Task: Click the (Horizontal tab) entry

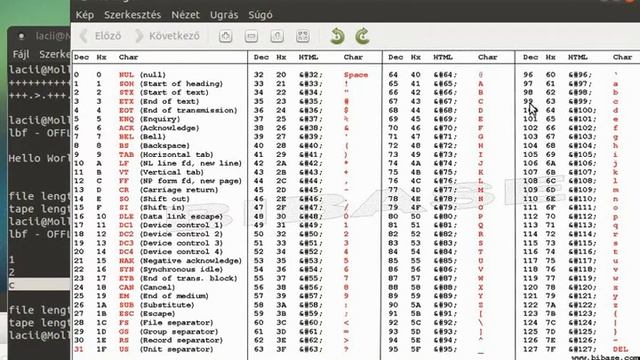Action: pyautogui.click(x=176, y=155)
